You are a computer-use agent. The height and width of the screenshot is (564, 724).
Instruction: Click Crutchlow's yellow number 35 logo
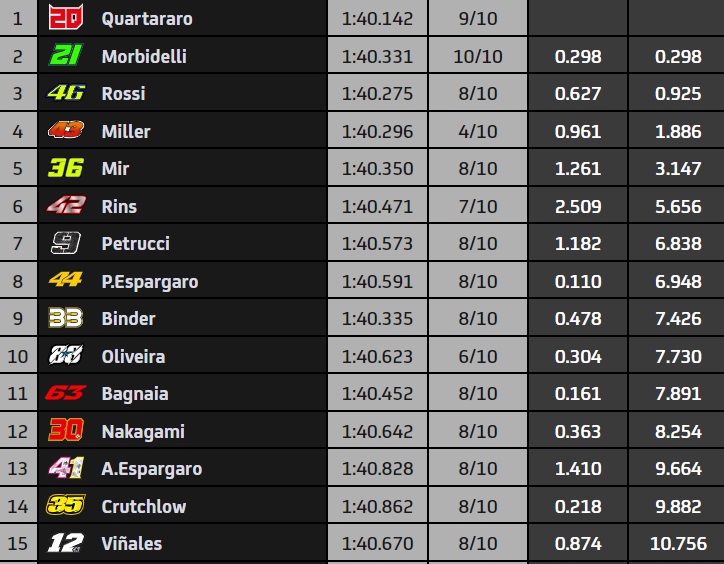point(66,504)
